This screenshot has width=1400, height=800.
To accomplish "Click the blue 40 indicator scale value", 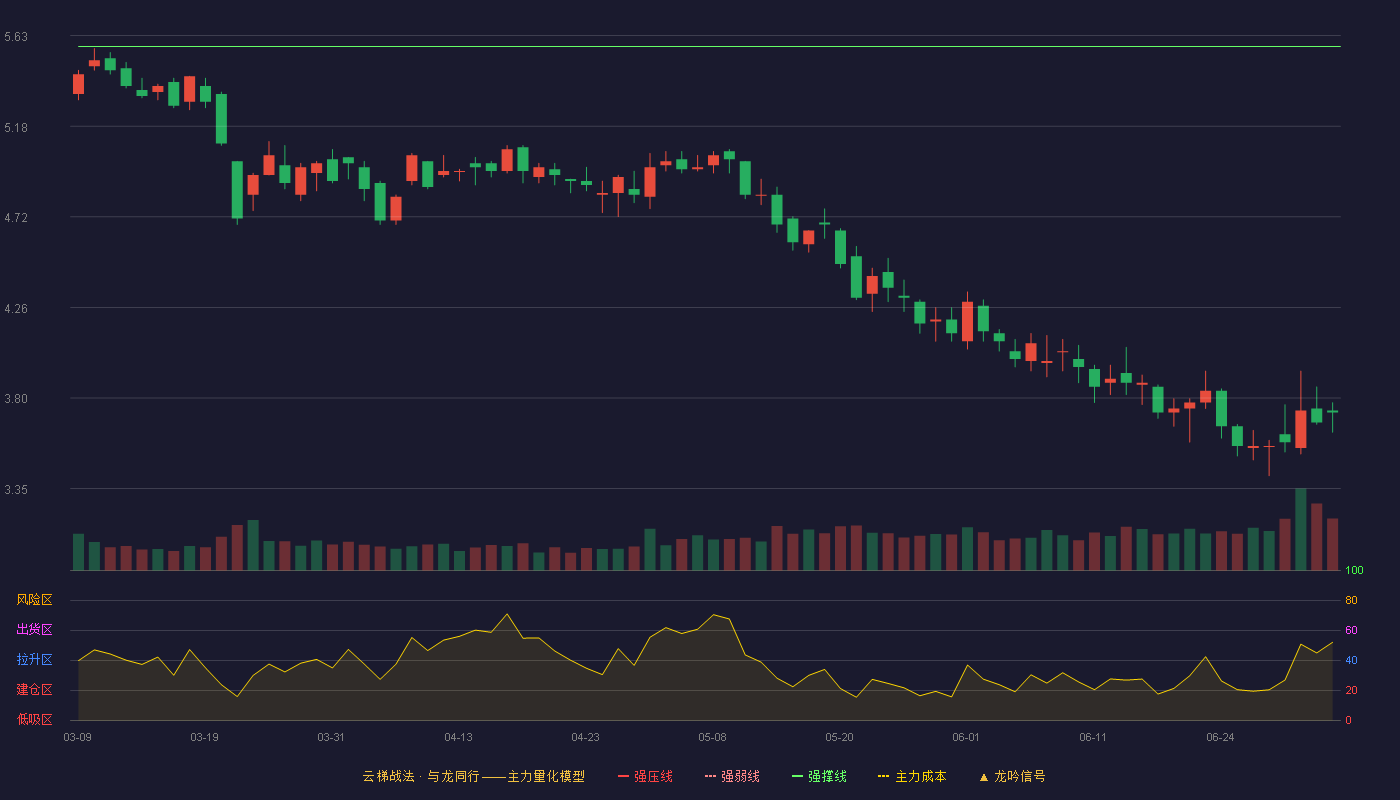I will coord(1351,660).
